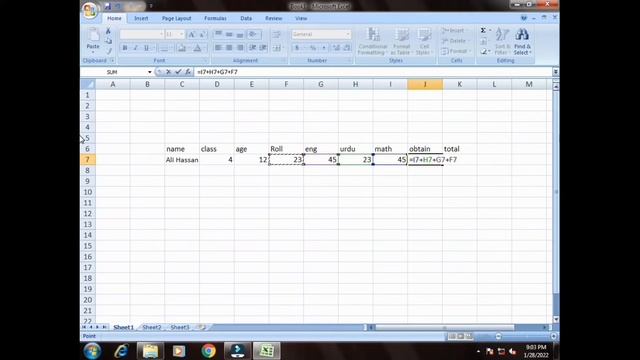This screenshot has height=360, width=640.
Task: Switch to the Data ribbon tab
Action: (x=246, y=18)
